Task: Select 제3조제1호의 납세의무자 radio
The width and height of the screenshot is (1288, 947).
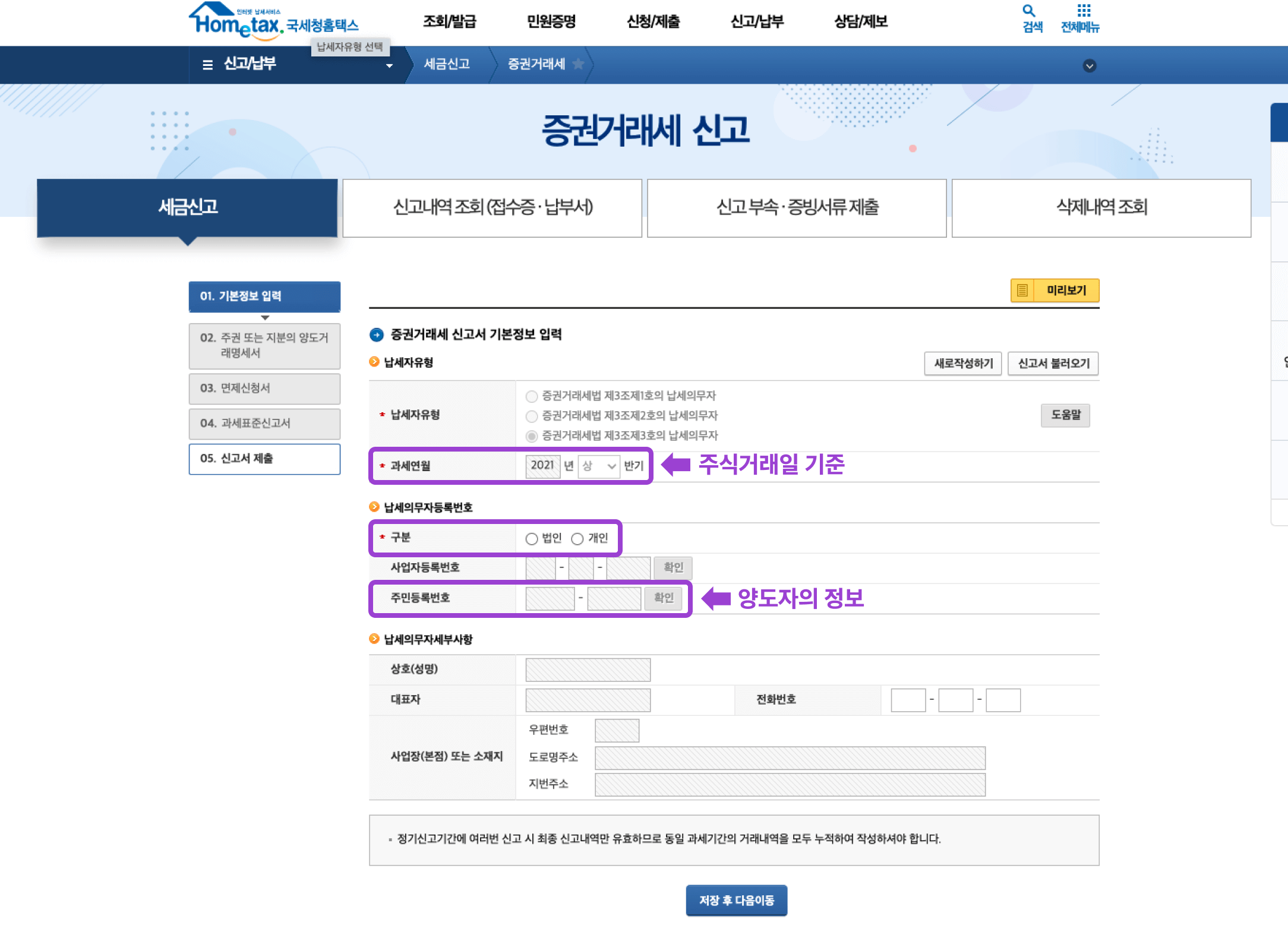Action: (532, 396)
